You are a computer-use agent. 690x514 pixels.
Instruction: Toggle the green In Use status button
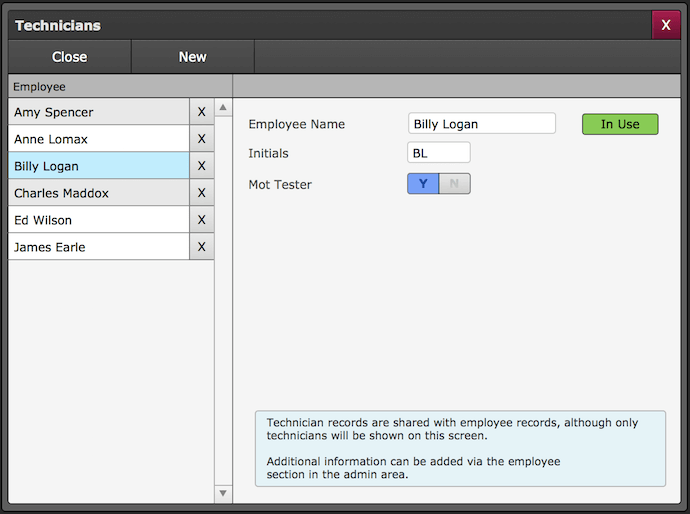620,124
